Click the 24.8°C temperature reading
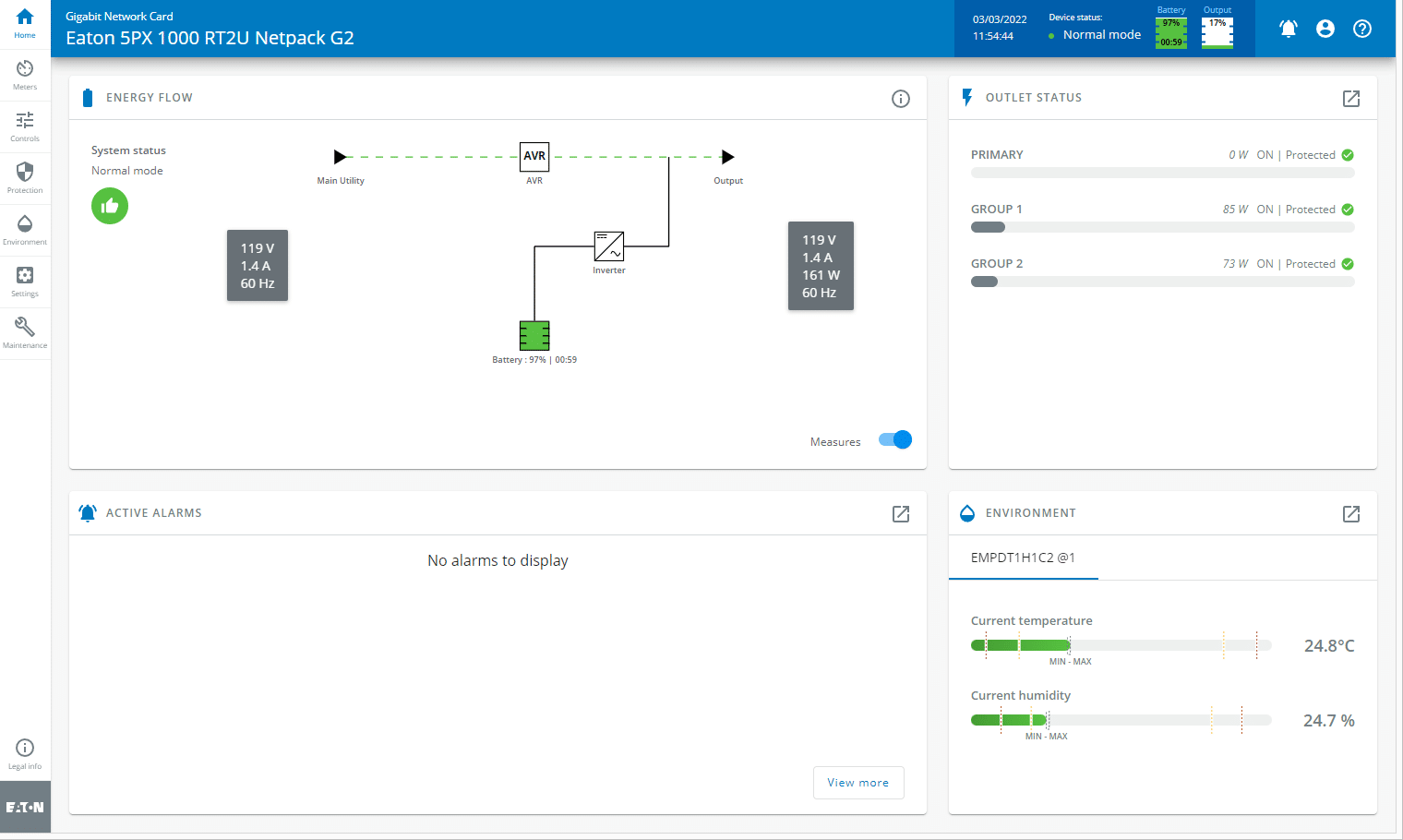 [x=1329, y=646]
